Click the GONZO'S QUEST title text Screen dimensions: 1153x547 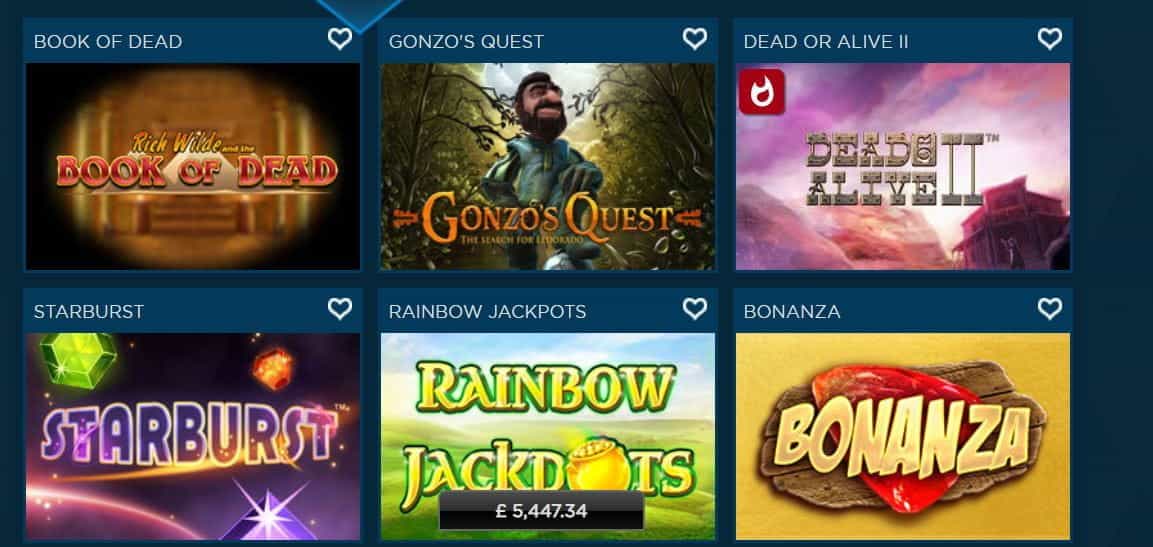(466, 42)
